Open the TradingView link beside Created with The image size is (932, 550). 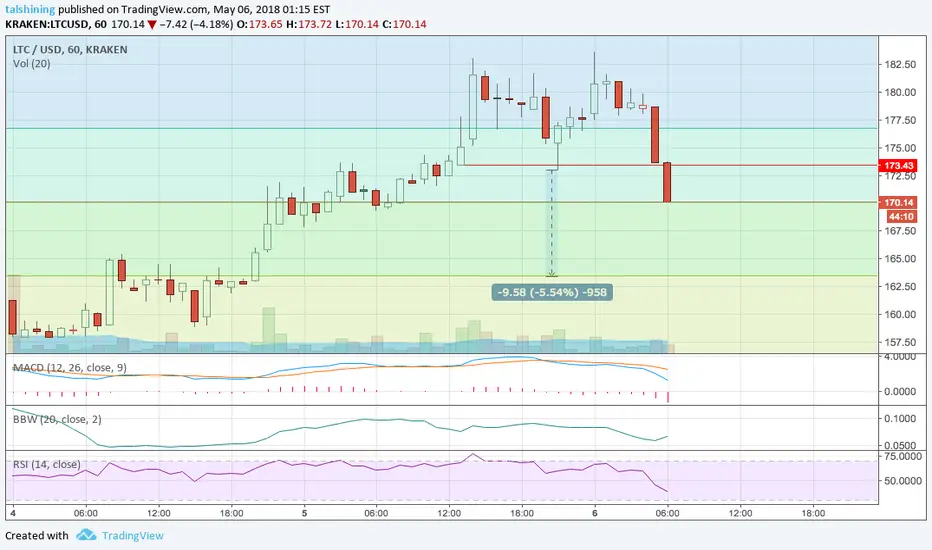[132, 535]
